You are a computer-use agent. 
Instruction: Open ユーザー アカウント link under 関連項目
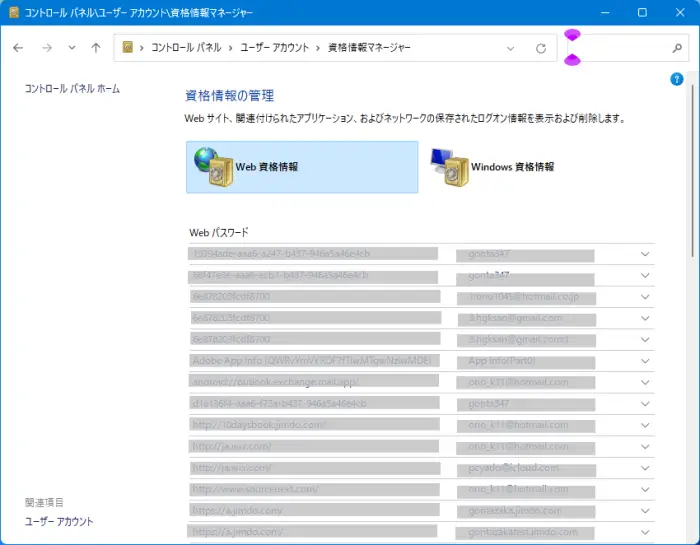(59, 521)
